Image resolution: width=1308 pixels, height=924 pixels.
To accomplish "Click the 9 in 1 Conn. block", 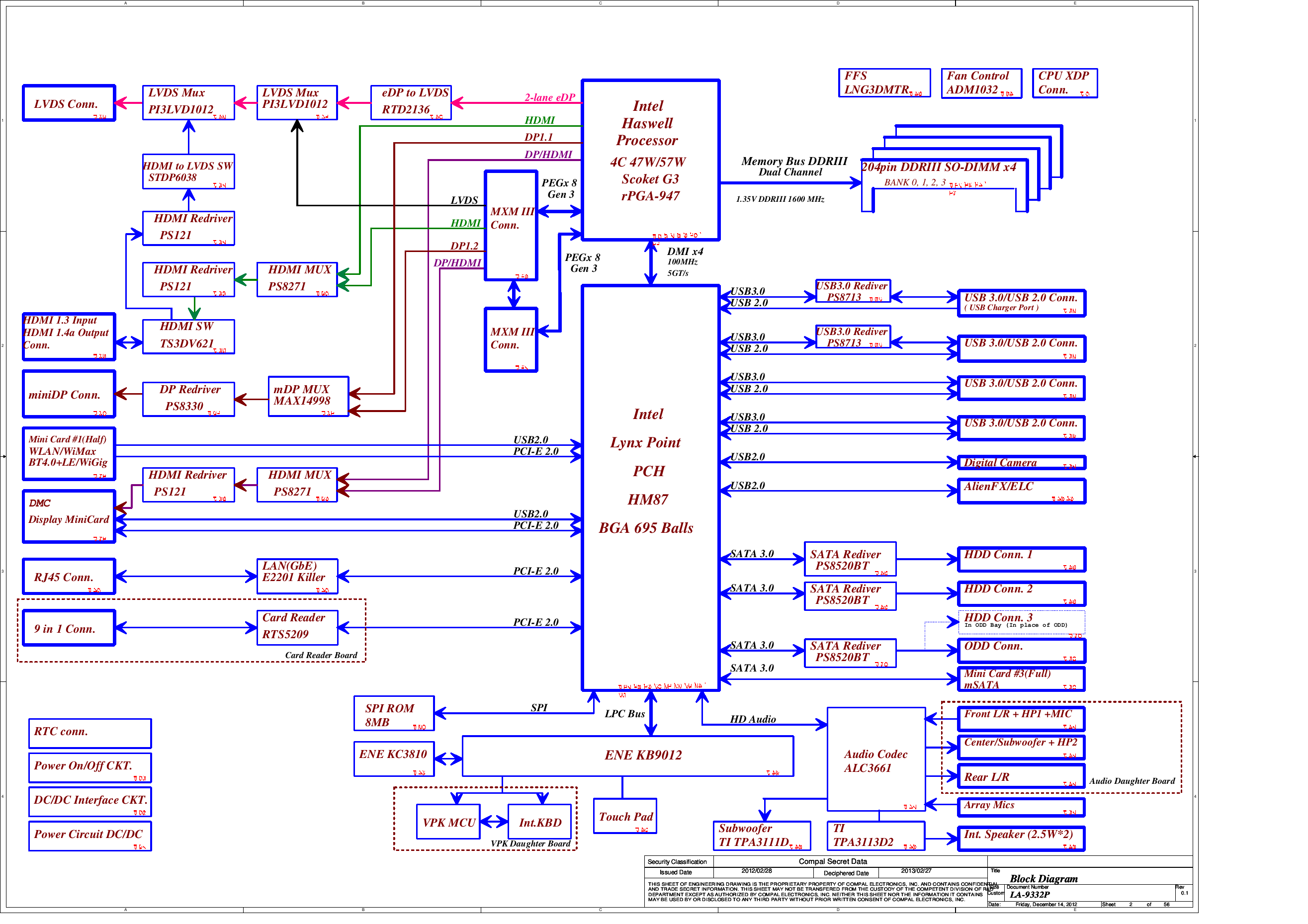I will (69, 628).
